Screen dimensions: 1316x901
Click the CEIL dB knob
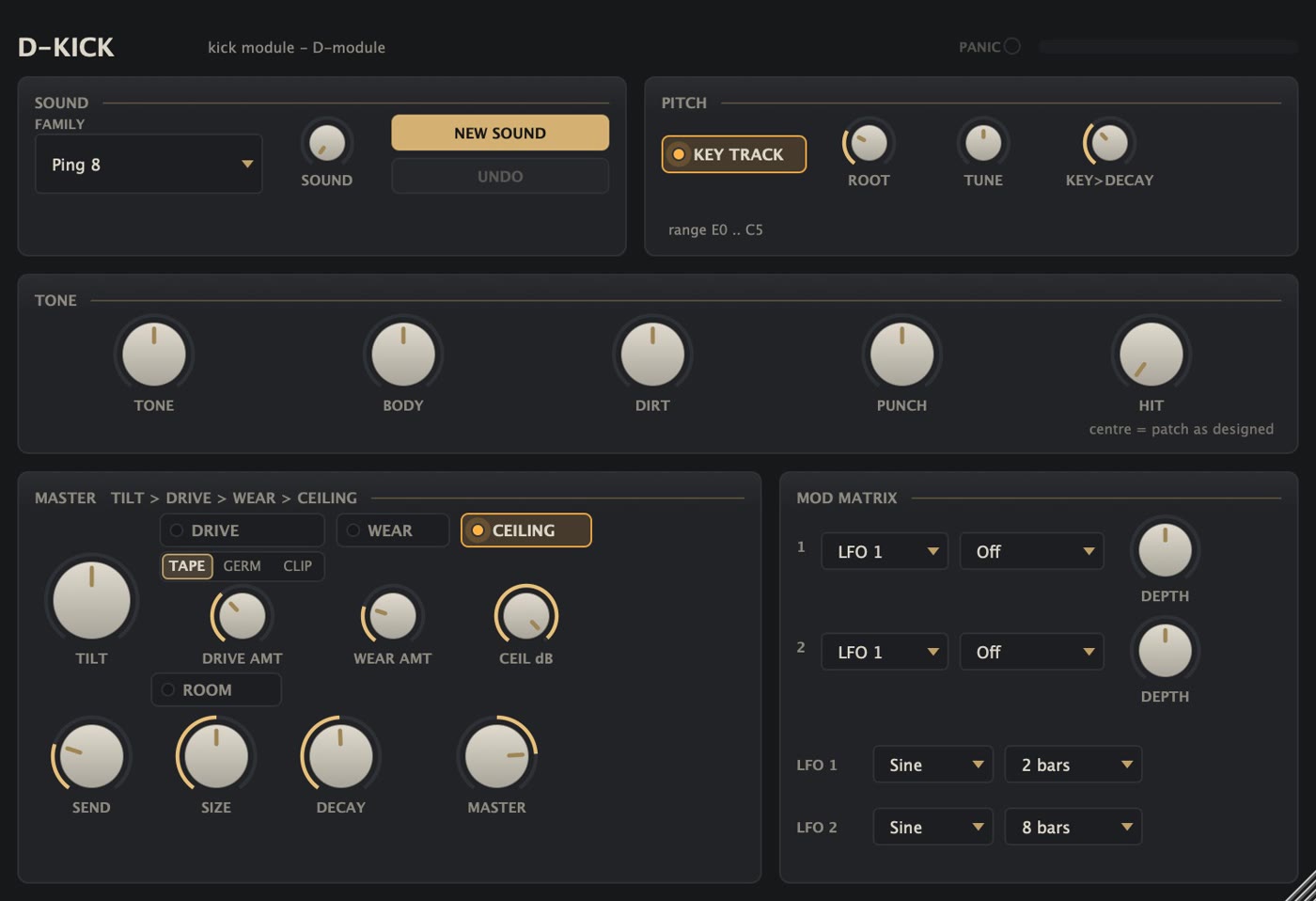click(x=526, y=616)
